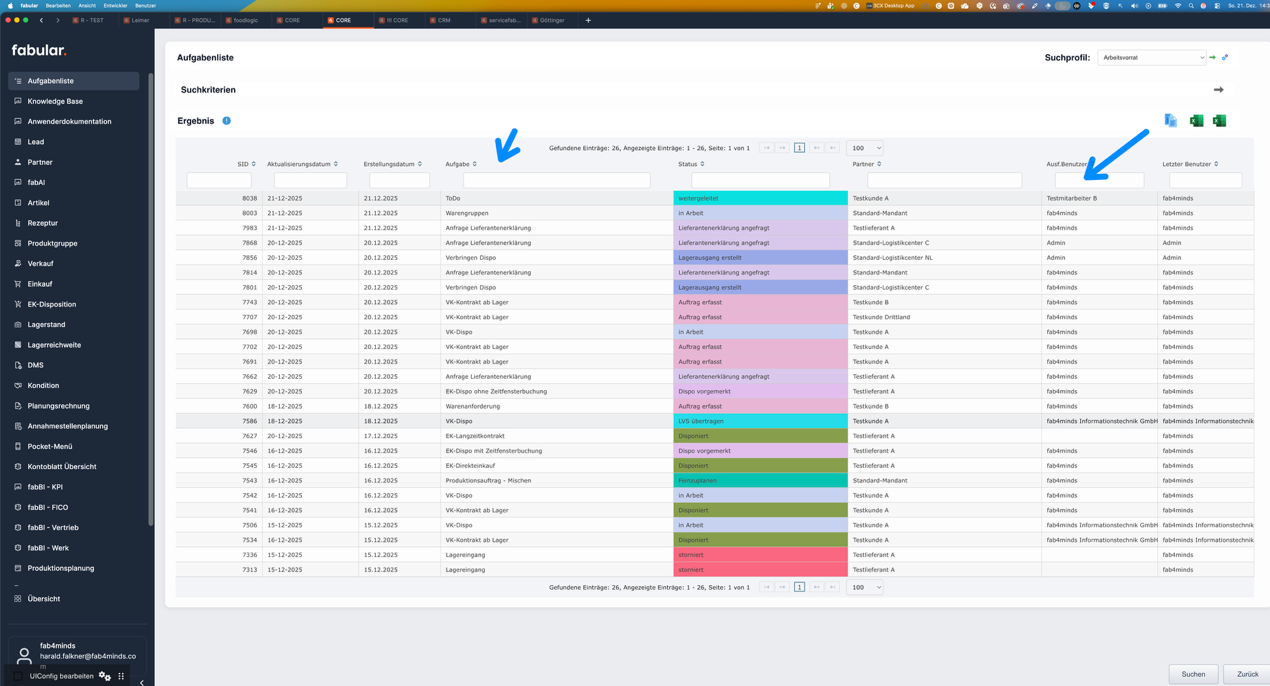The width and height of the screenshot is (1270, 686).
Task: Sort the table by the Status column
Action: pyautogui.click(x=690, y=164)
